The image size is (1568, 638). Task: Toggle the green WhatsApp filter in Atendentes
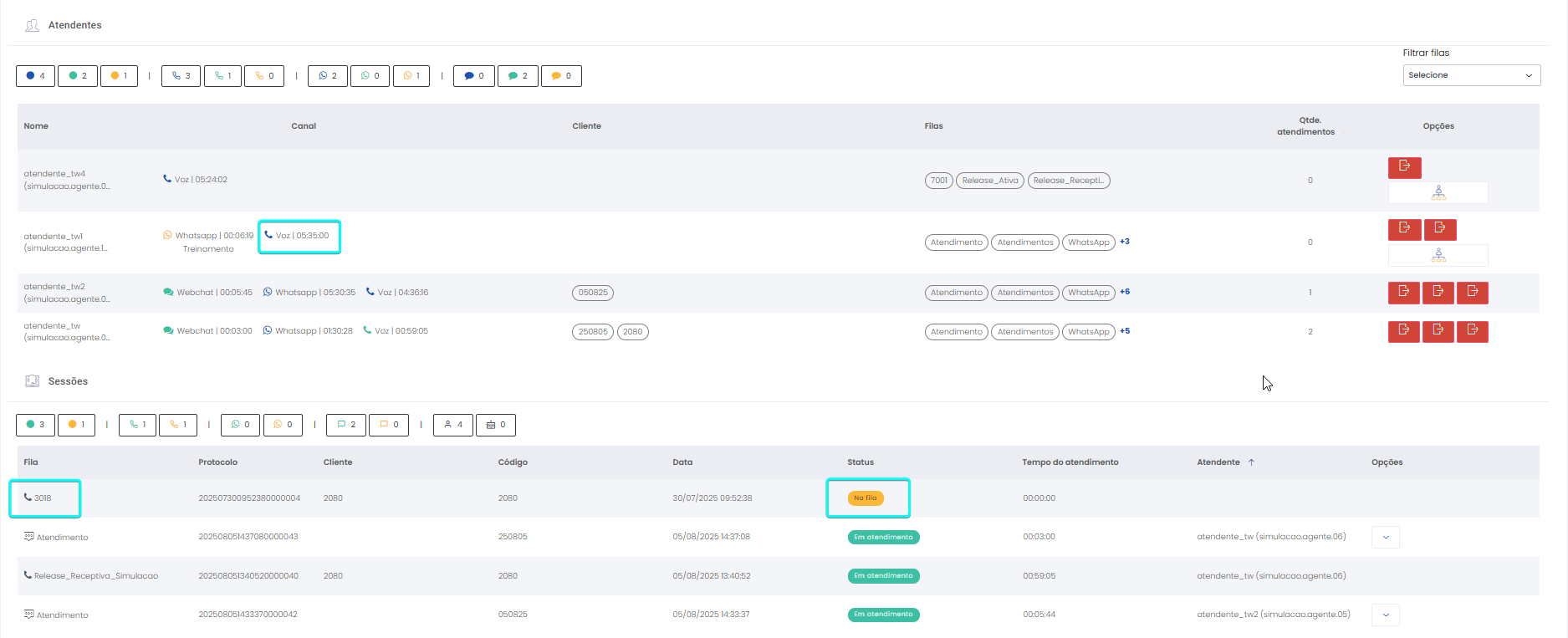[x=370, y=76]
